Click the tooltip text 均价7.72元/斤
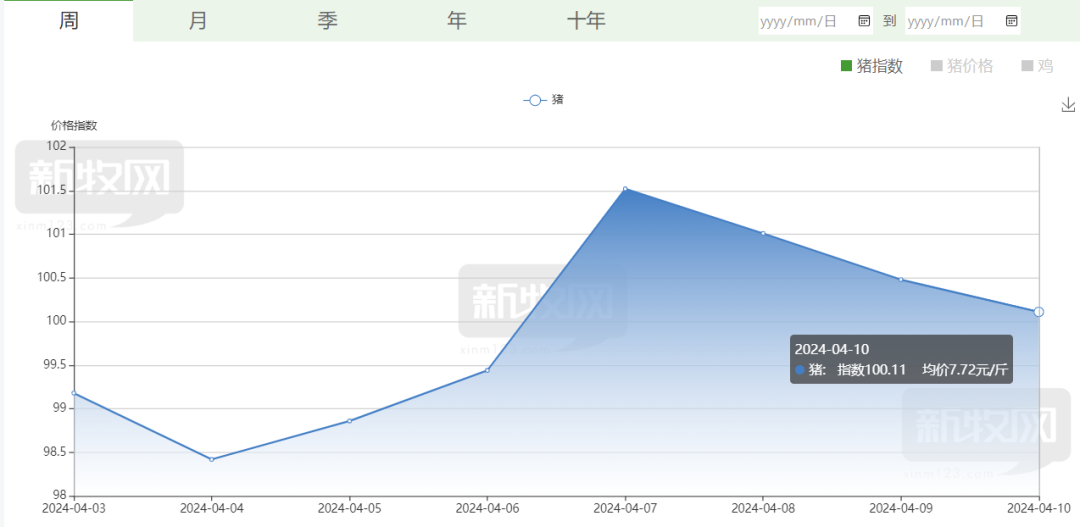Image resolution: width=1080 pixels, height=527 pixels. [x=965, y=370]
